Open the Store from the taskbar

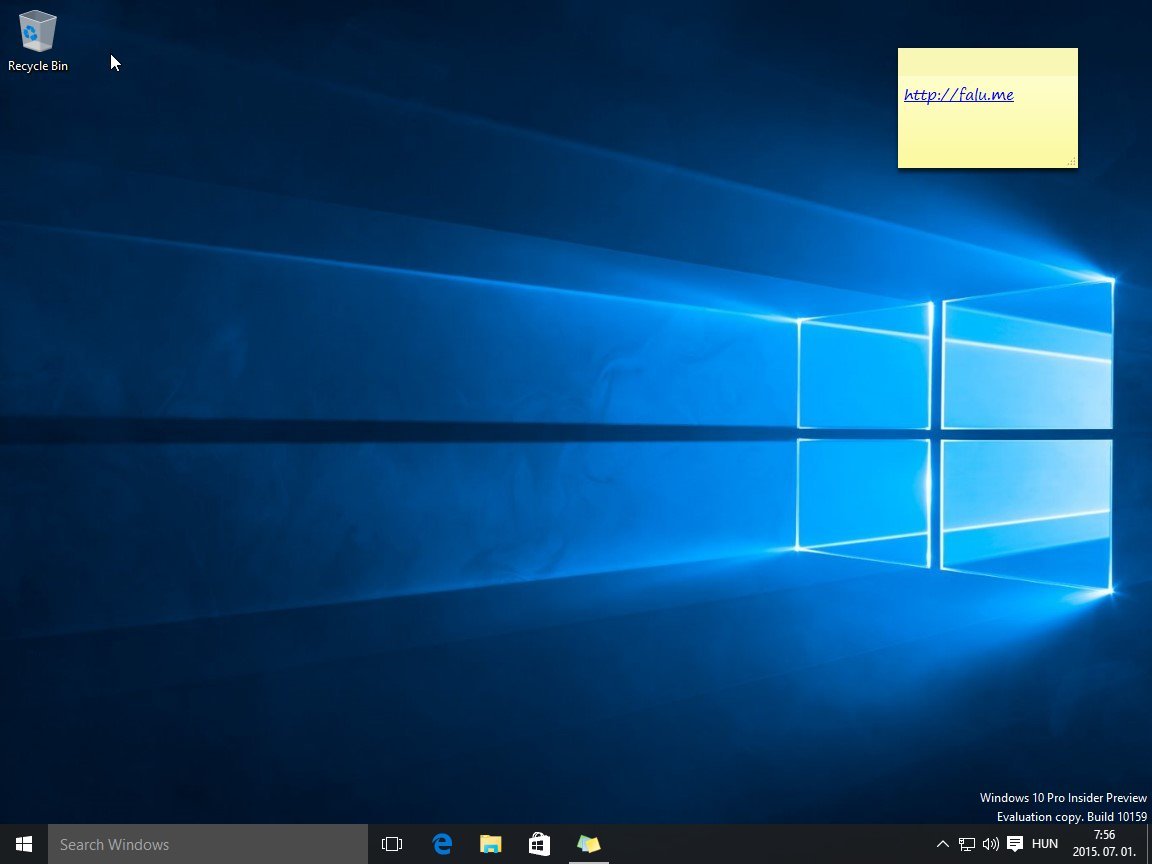point(539,844)
